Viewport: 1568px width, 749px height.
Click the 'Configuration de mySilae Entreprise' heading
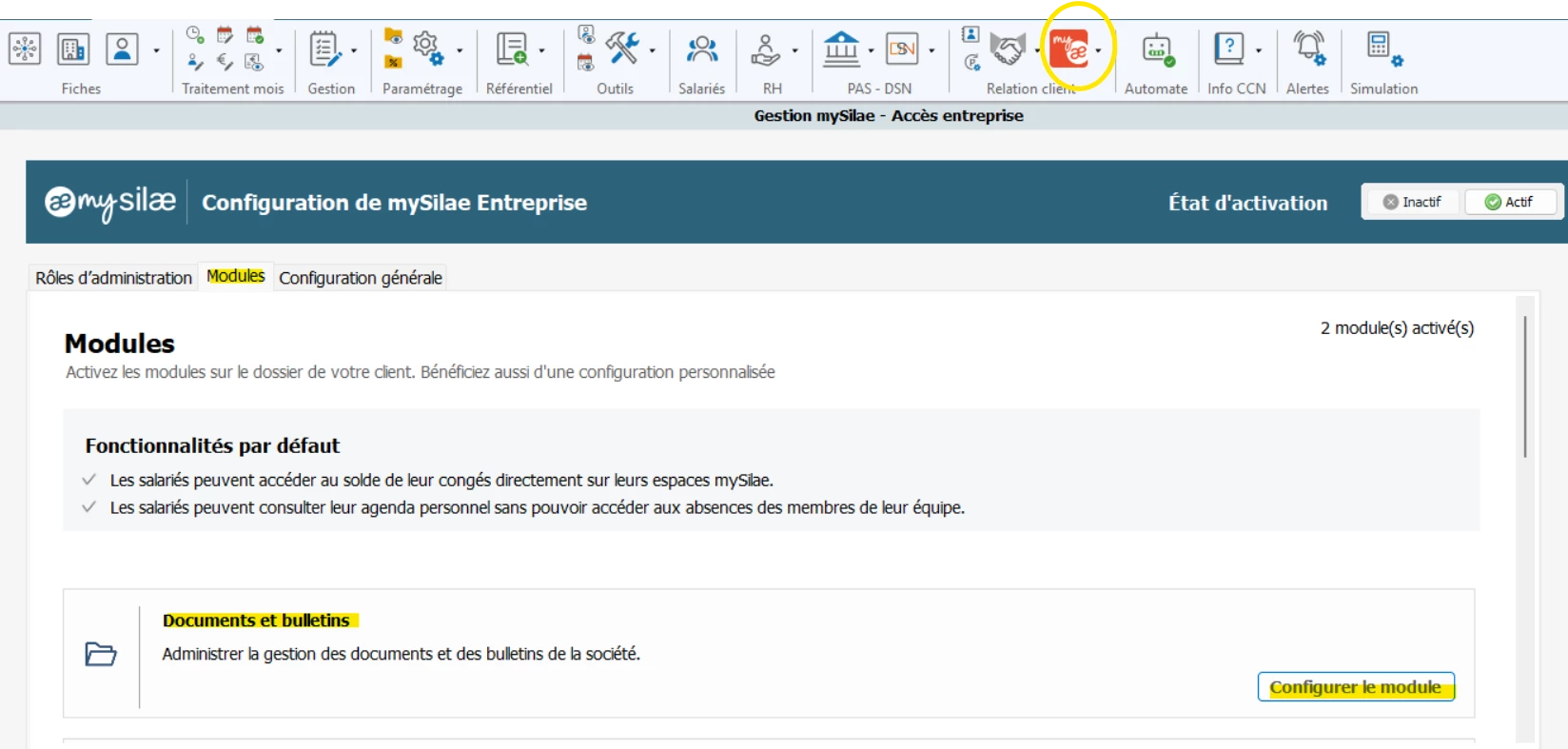pos(394,203)
